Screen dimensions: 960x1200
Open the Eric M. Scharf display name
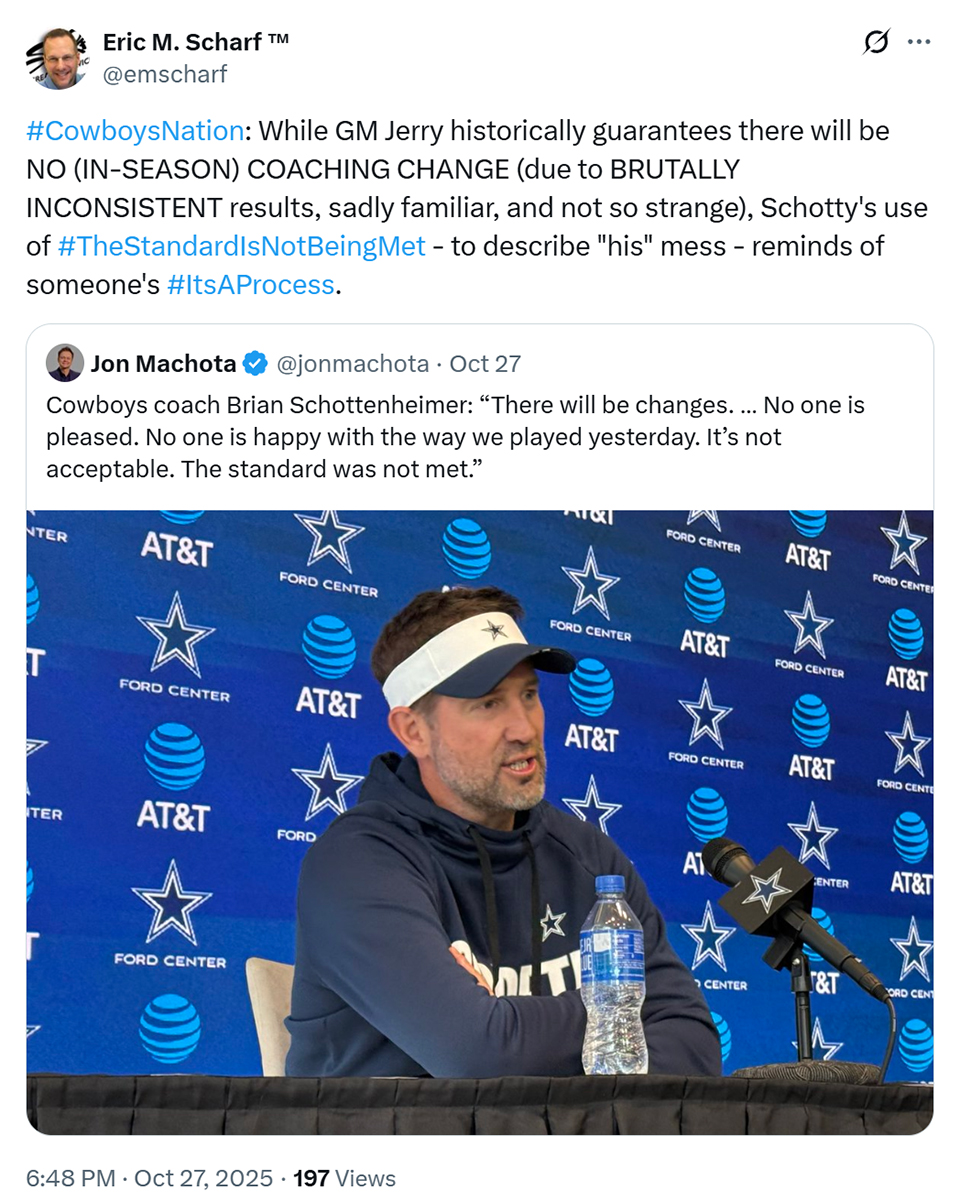click(196, 42)
